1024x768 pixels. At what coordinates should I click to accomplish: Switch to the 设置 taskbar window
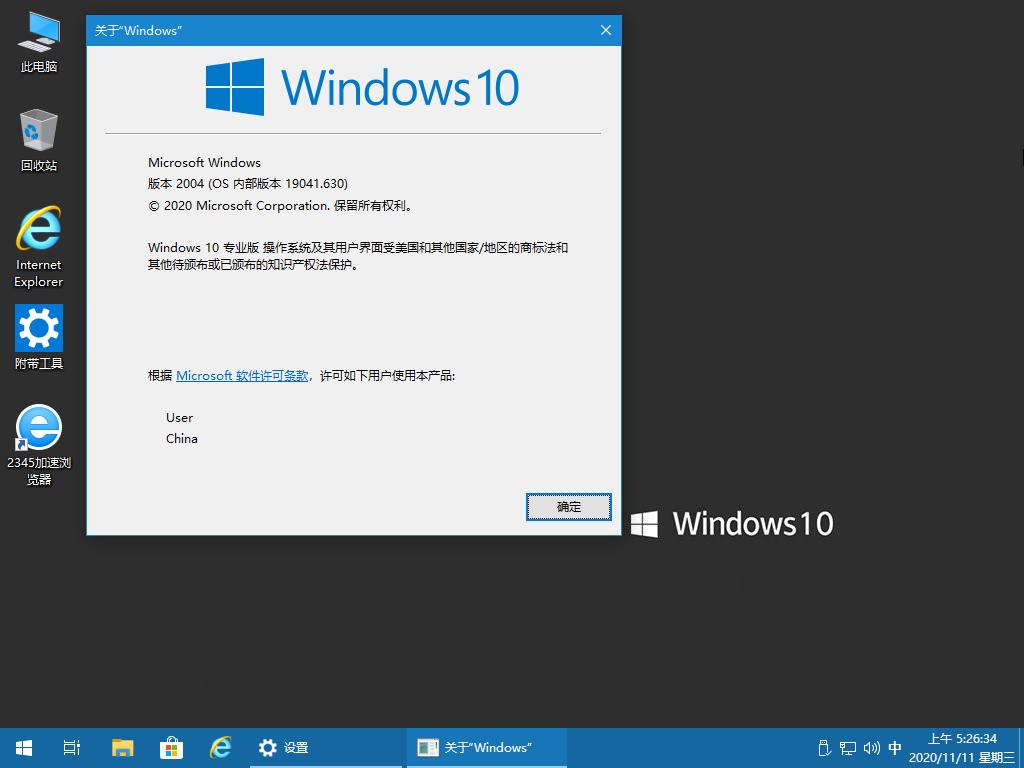pyautogui.click(x=326, y=748)
